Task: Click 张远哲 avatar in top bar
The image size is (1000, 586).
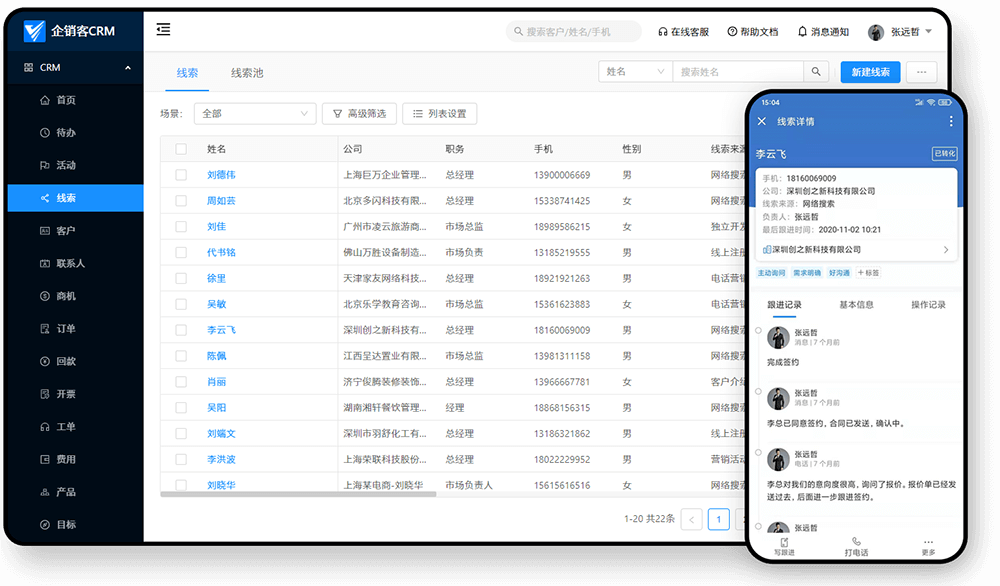Action: 876,32
